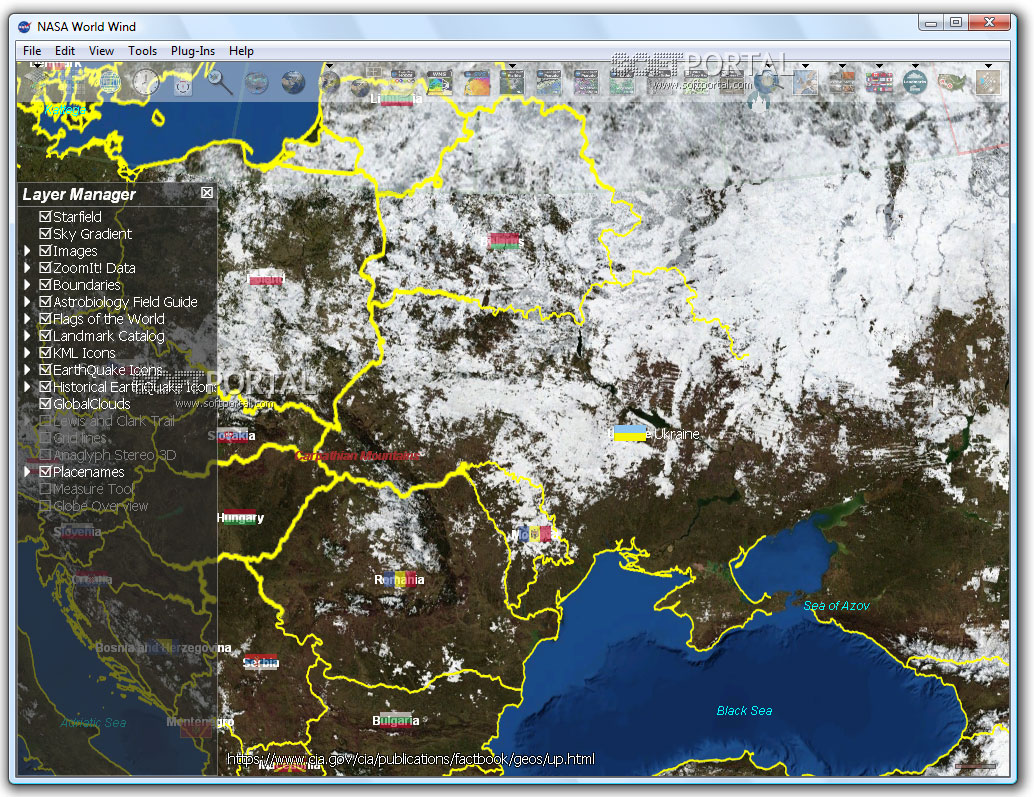
Task: Toggle the Flags of the World toolbar icon
Action: pyautogui.click(x=879, y=82)
